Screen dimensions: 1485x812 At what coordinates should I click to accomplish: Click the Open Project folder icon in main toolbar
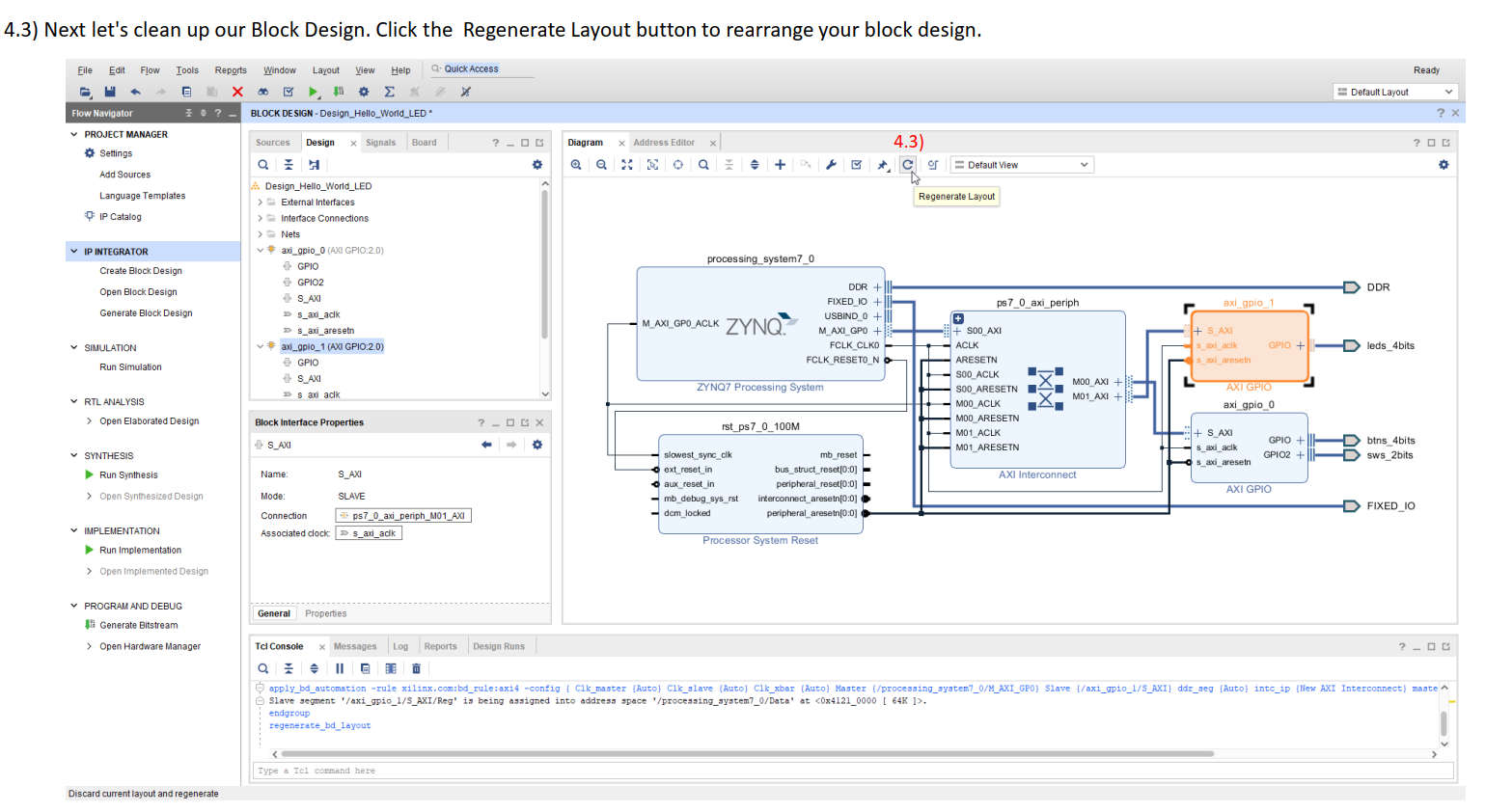[x=85, y=92]
